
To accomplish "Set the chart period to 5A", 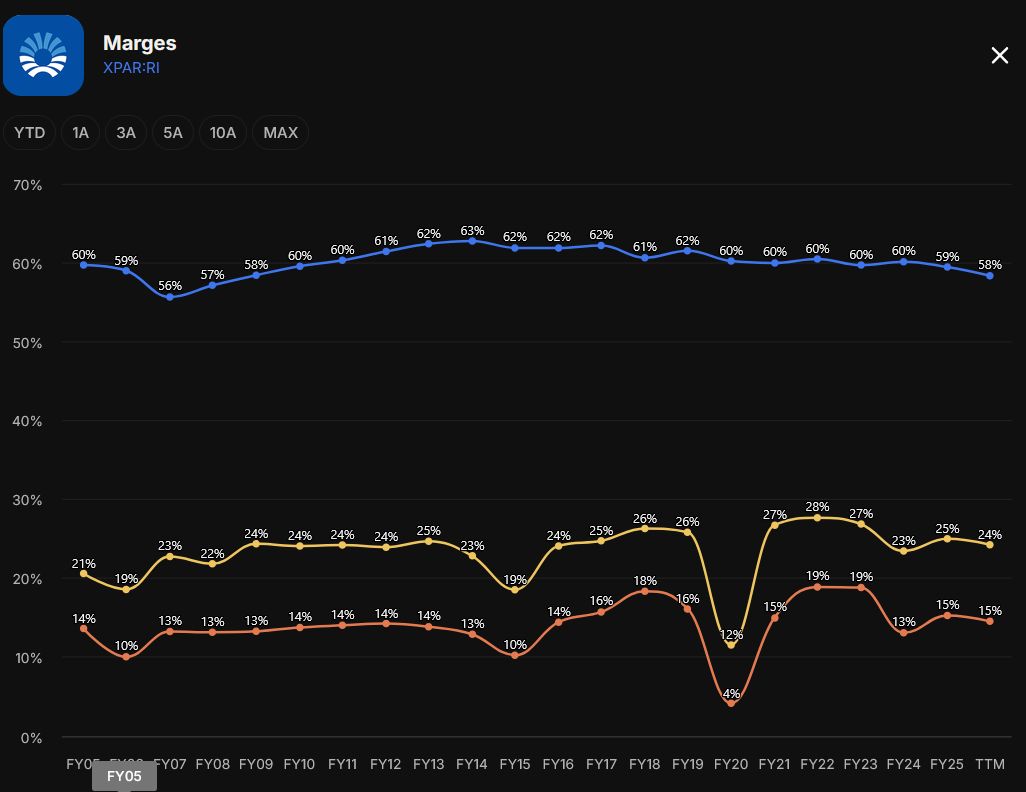I will (173, 133).
